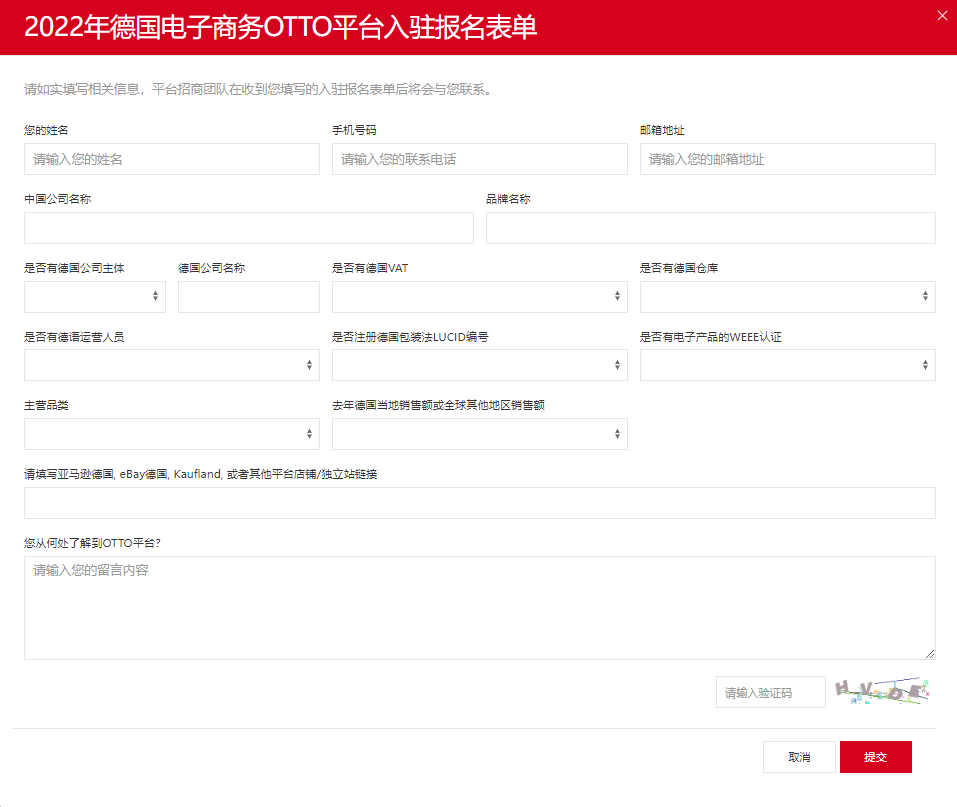
Task: Open the 是否有德国公司主体 dropdown
Action: (94, 296)
